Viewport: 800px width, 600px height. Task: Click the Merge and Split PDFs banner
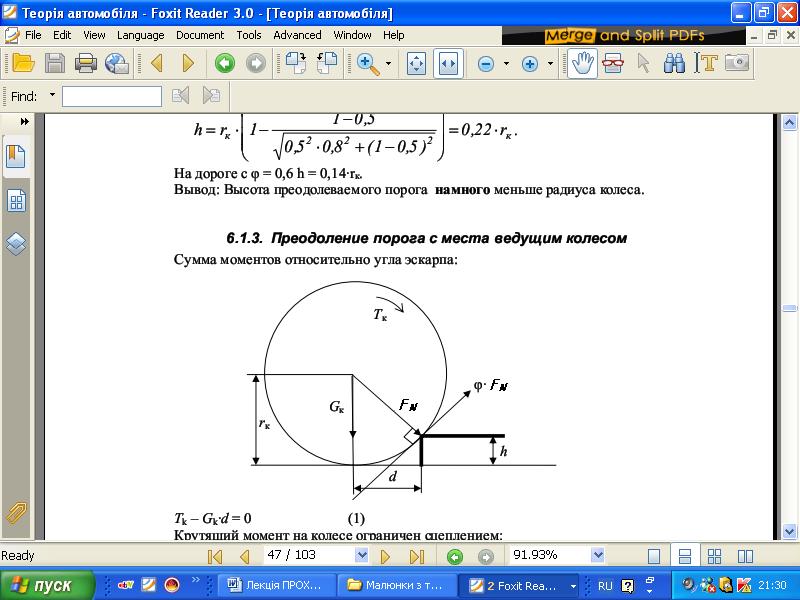pos(625,36)
